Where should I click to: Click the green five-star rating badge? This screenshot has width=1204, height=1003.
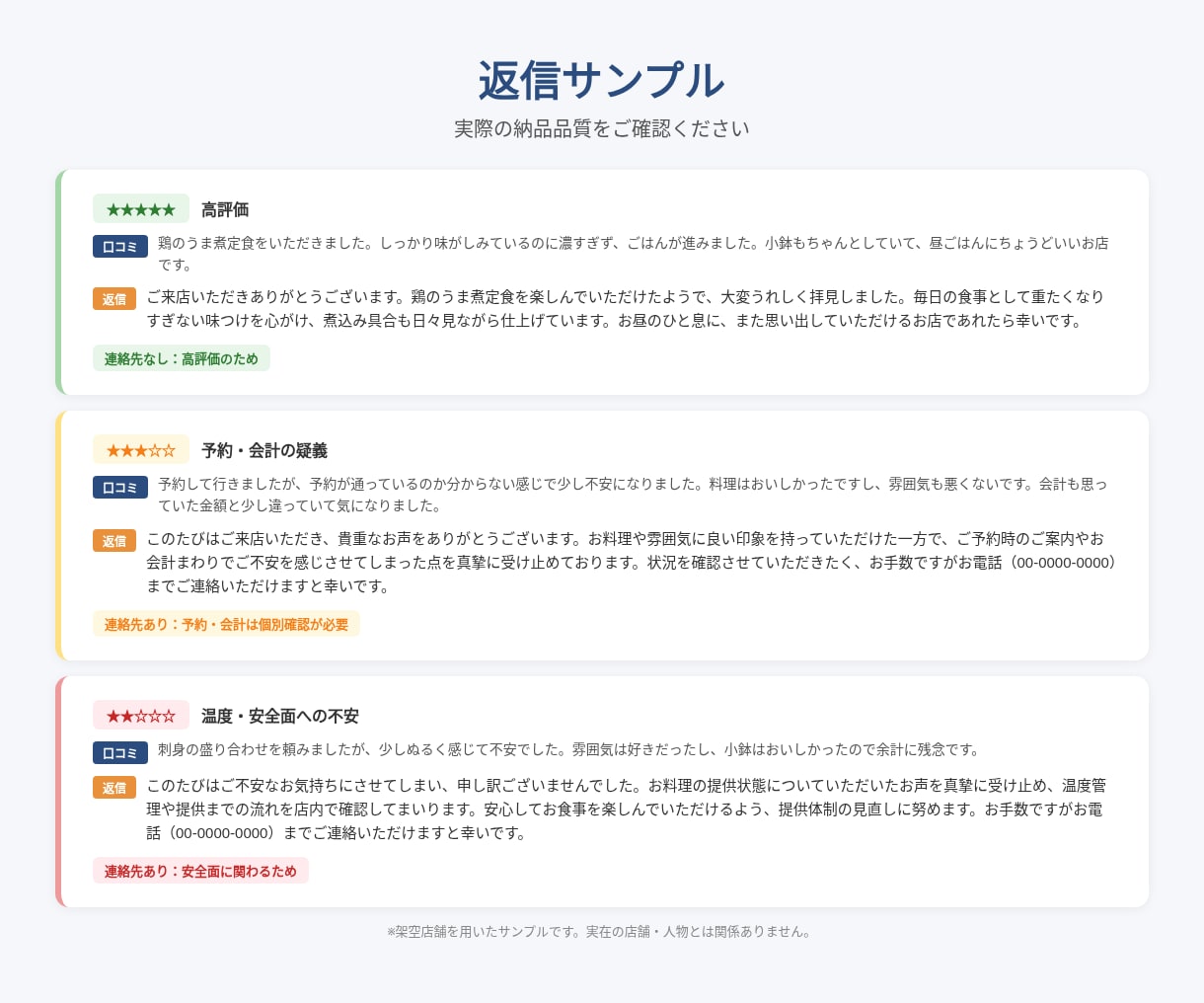click(141, 209)
